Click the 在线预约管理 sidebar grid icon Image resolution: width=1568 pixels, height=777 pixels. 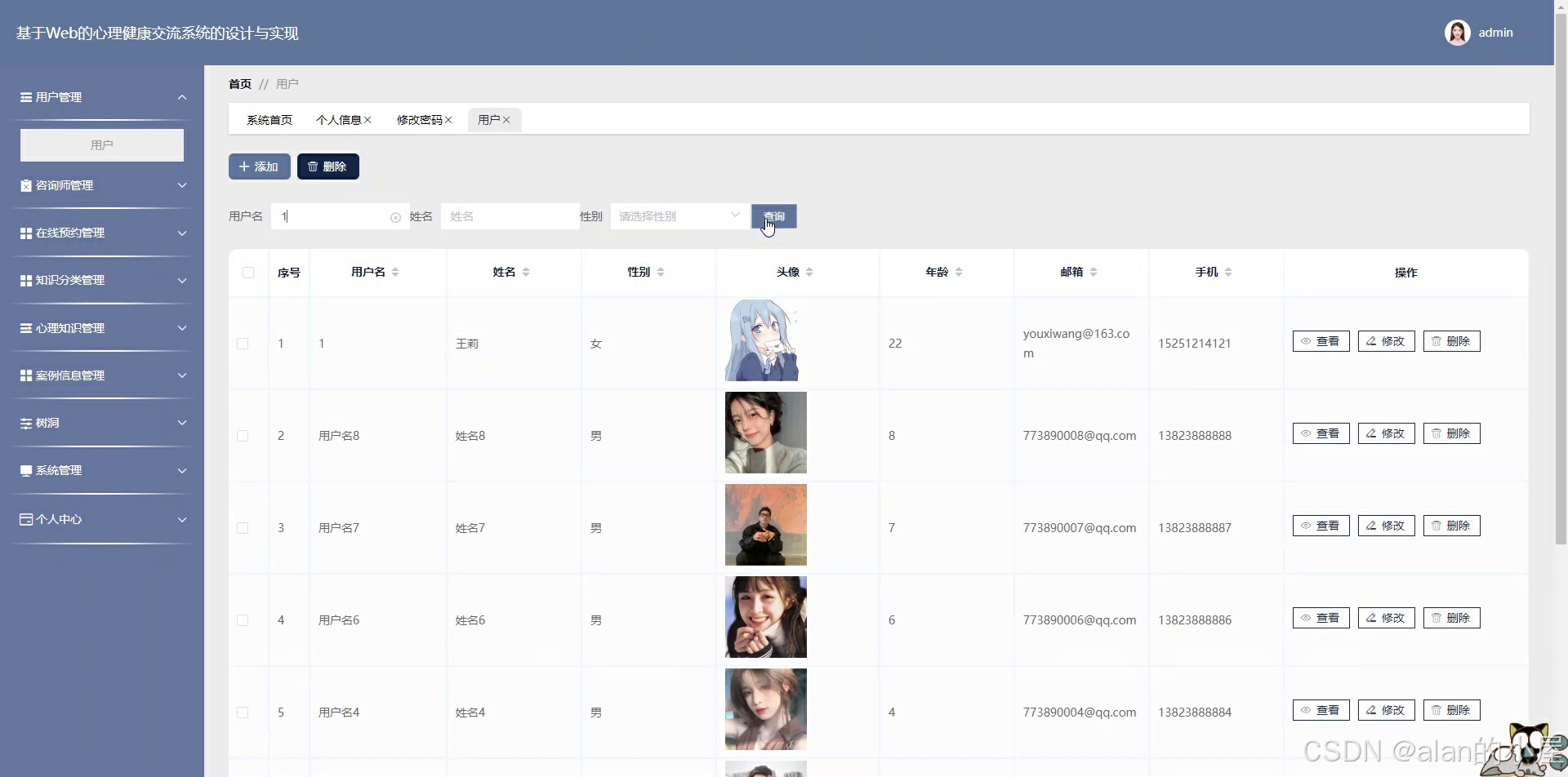click(x=26, y=233)
